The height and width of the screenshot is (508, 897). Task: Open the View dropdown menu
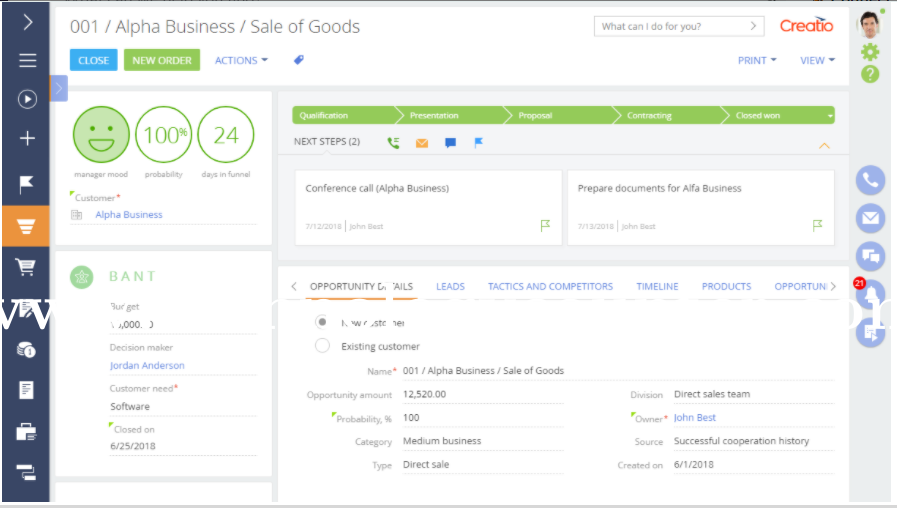[817, 60]
